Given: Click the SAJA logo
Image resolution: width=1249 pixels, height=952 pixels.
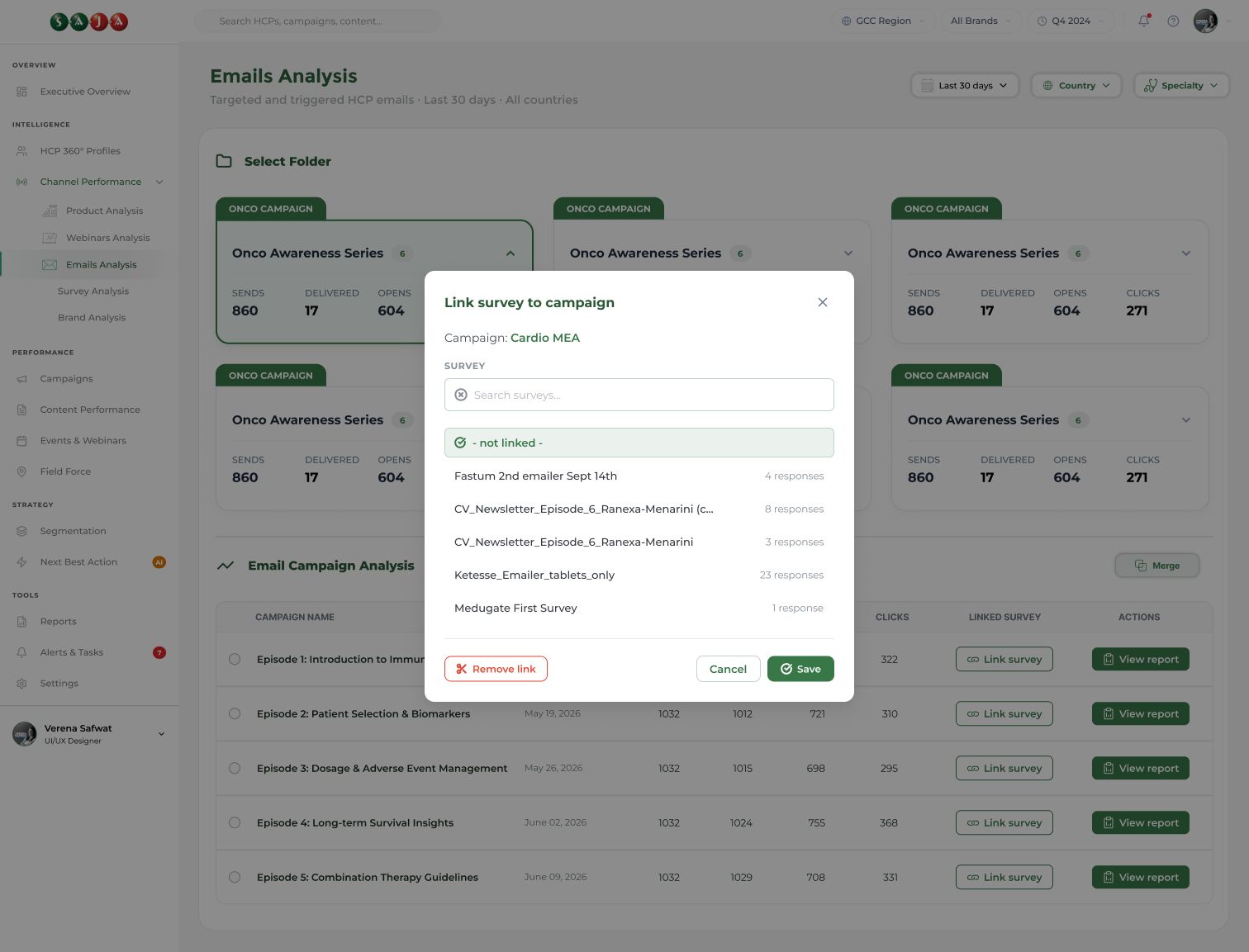Looking at the screenshot, I should [x=89, y=21].
